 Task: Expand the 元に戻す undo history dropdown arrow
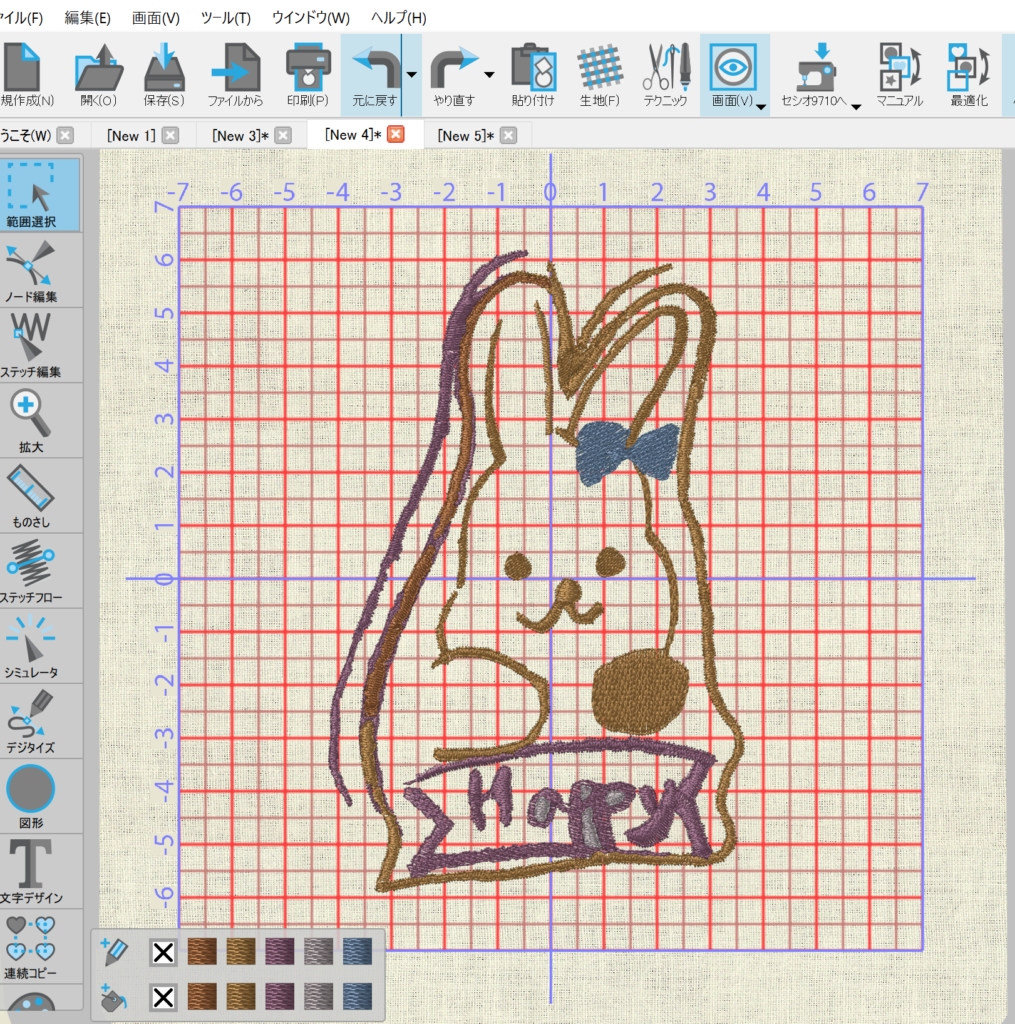[412, 75]
